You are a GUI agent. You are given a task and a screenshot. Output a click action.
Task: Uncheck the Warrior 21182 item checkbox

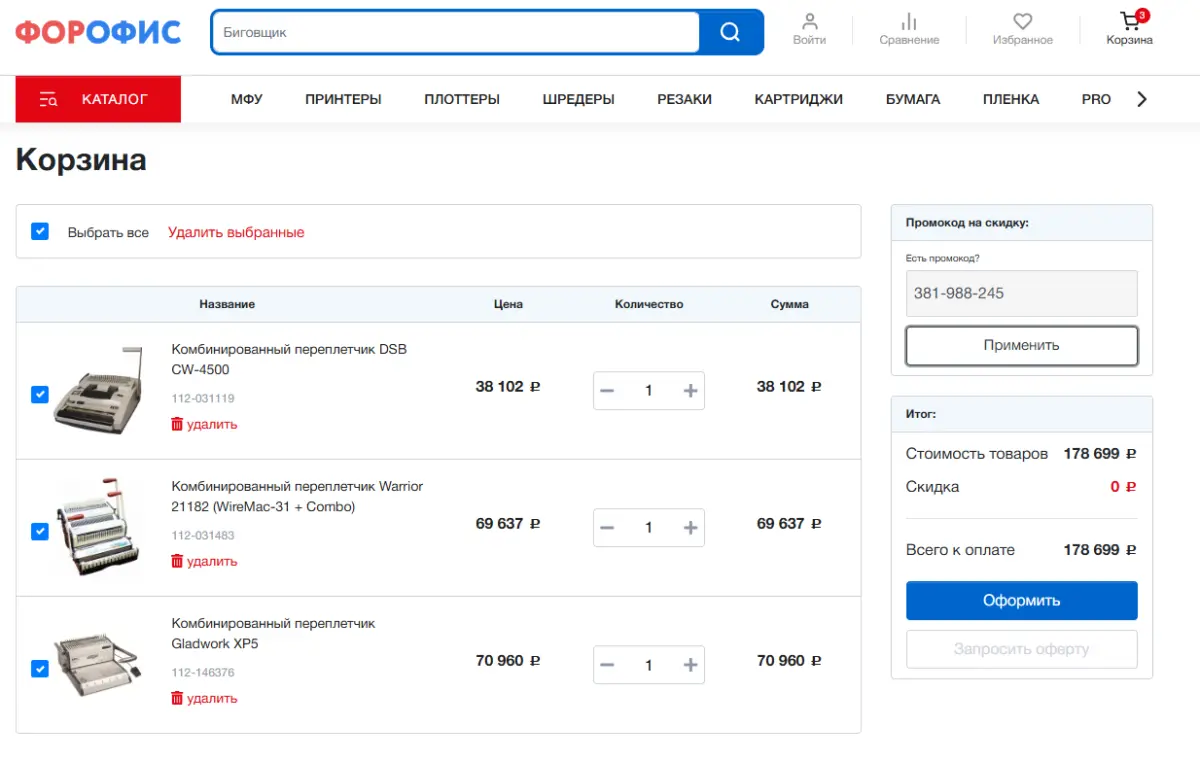coord(40,531)
